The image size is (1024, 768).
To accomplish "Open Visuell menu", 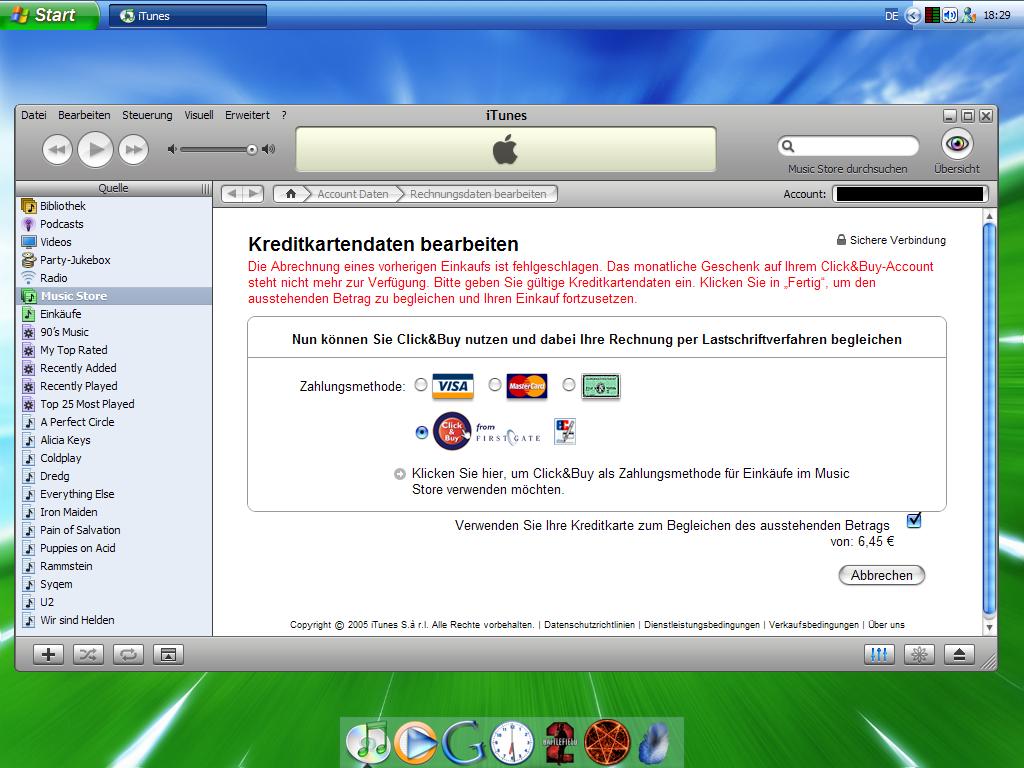I will 199,115.
